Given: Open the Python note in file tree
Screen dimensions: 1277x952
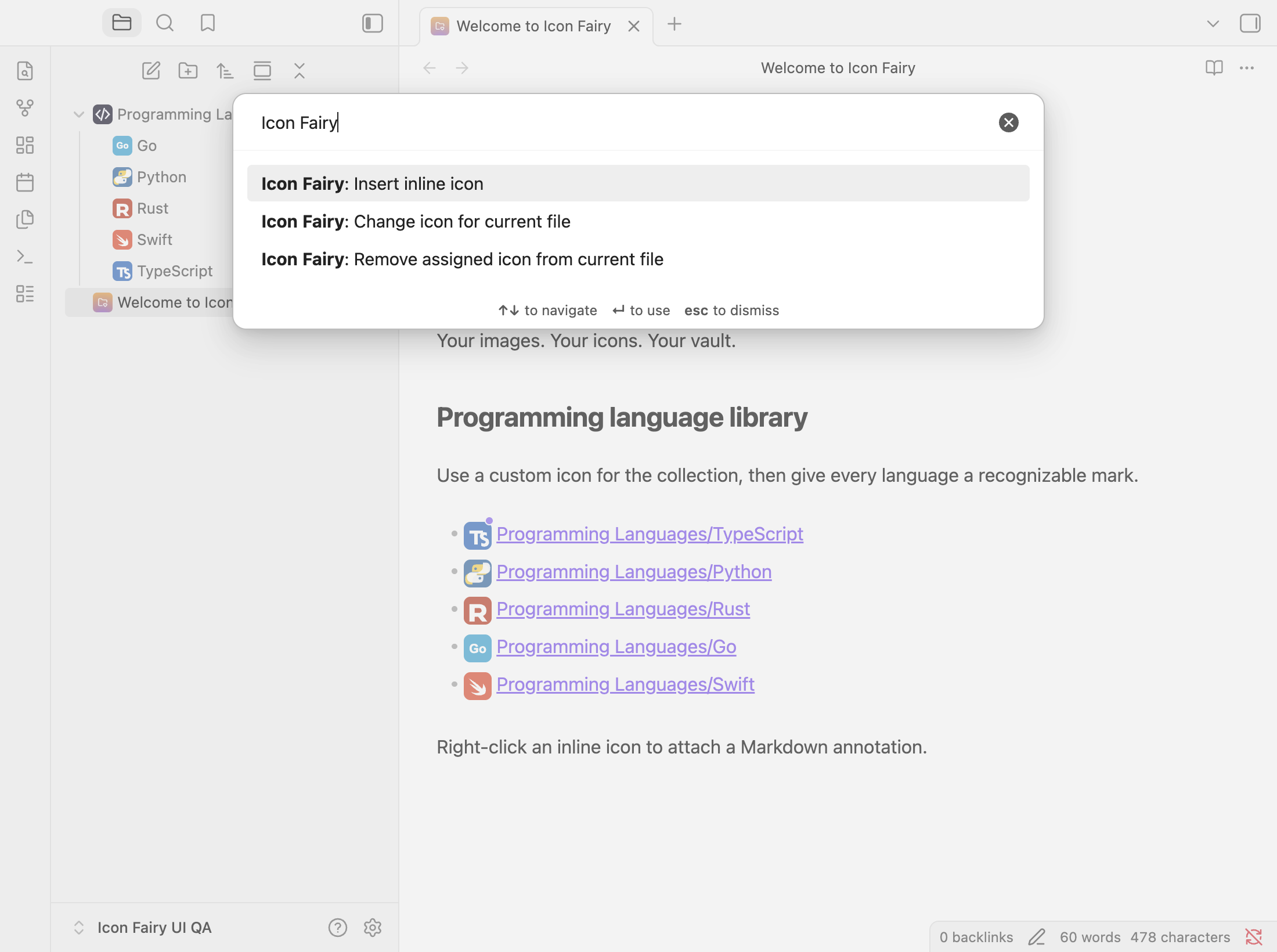Looking at the screenshot, I should (x=162, y=177).
